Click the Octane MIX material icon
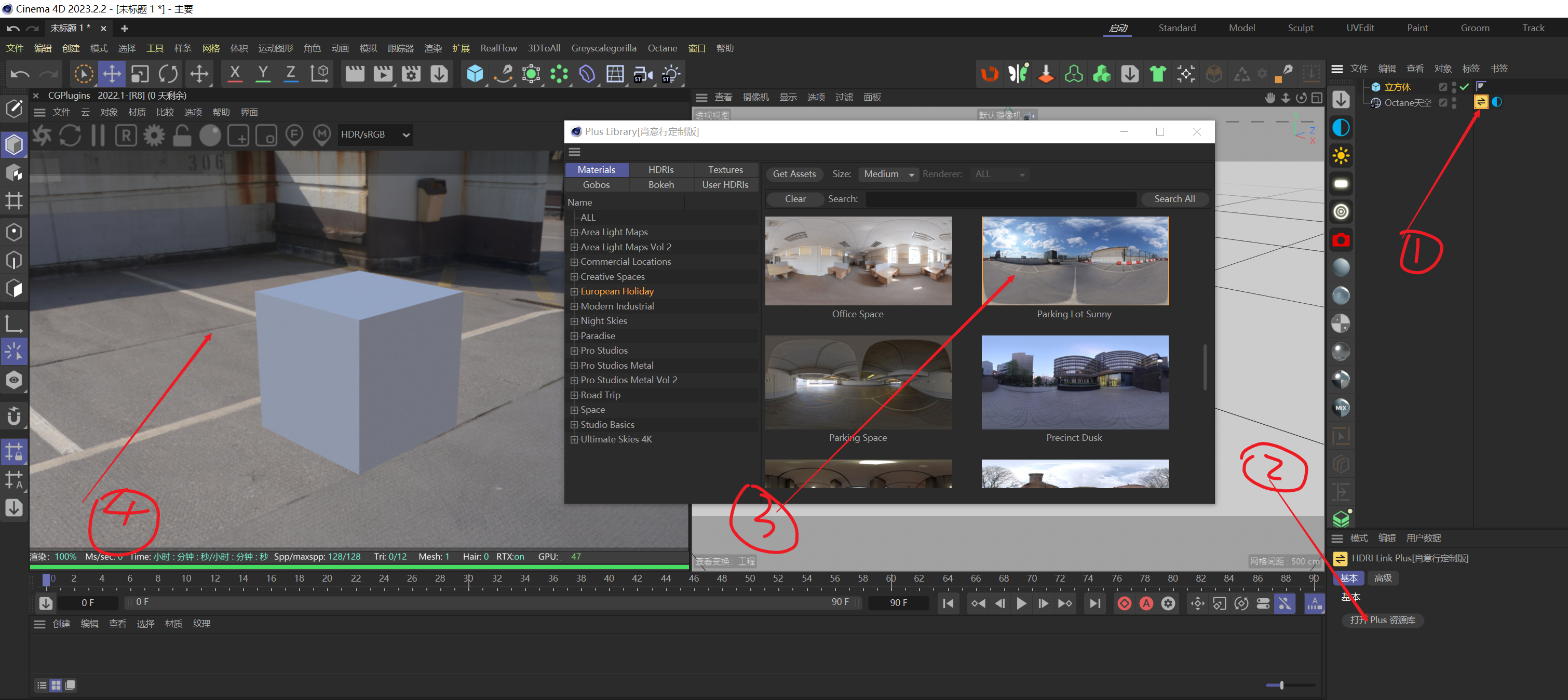The width and height of the screenshot is (1568, 700). pyautogui.click(x=1341, y=408)
